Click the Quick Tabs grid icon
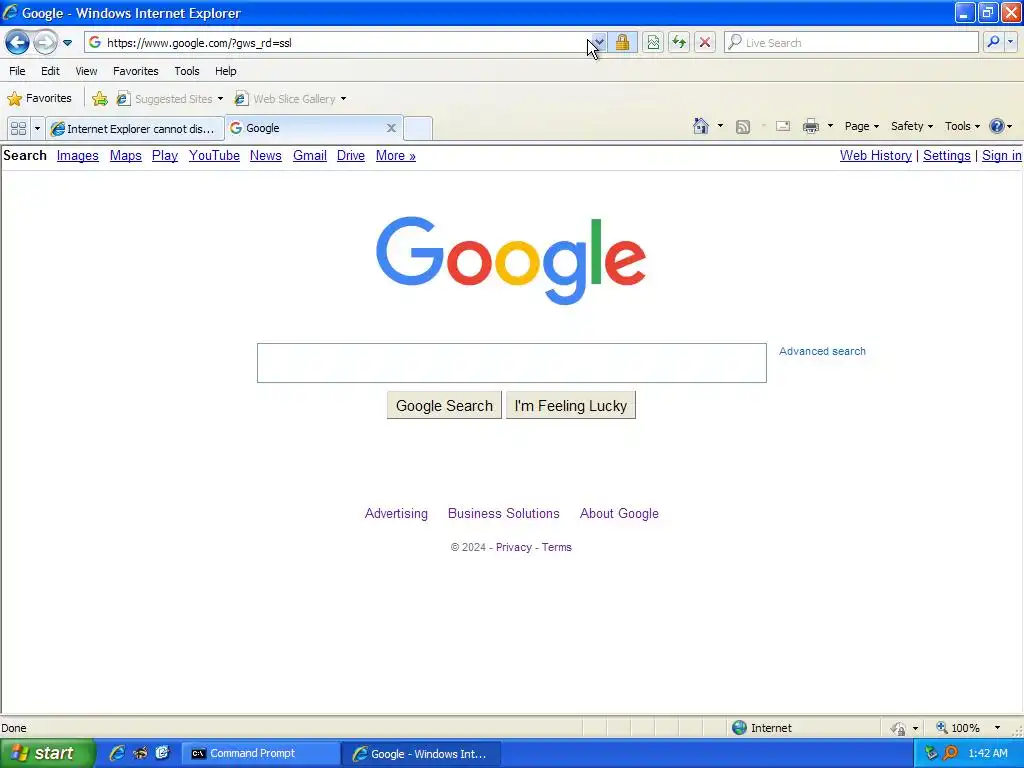 tap(18, 129)
